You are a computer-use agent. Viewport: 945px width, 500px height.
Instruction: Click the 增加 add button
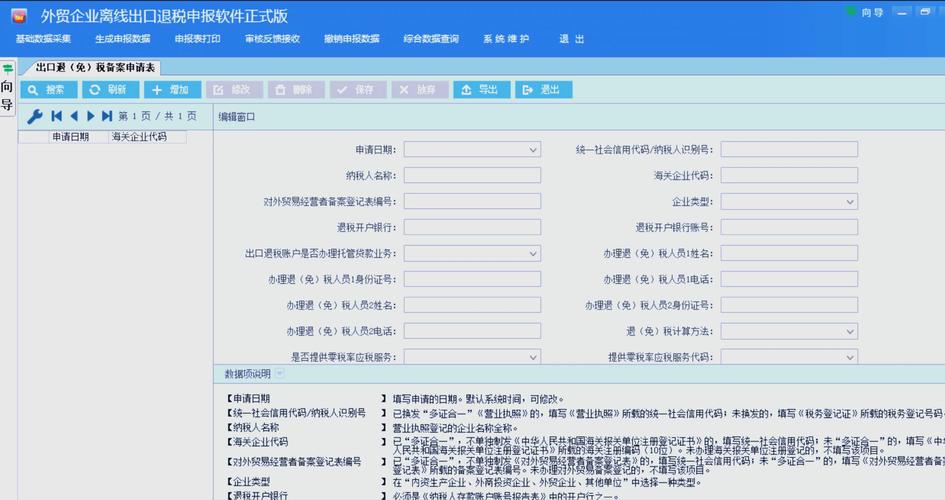(x=172, y=90)
